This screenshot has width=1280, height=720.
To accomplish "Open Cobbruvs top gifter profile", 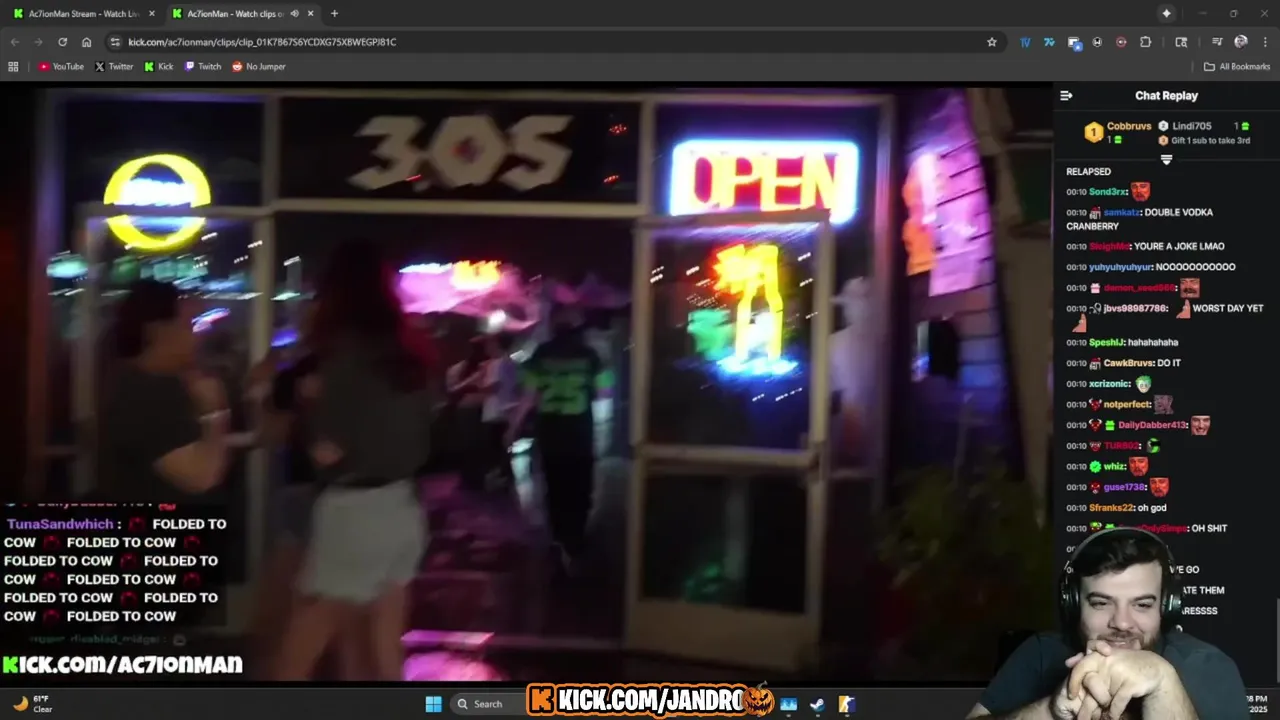I will [1129, 126].
